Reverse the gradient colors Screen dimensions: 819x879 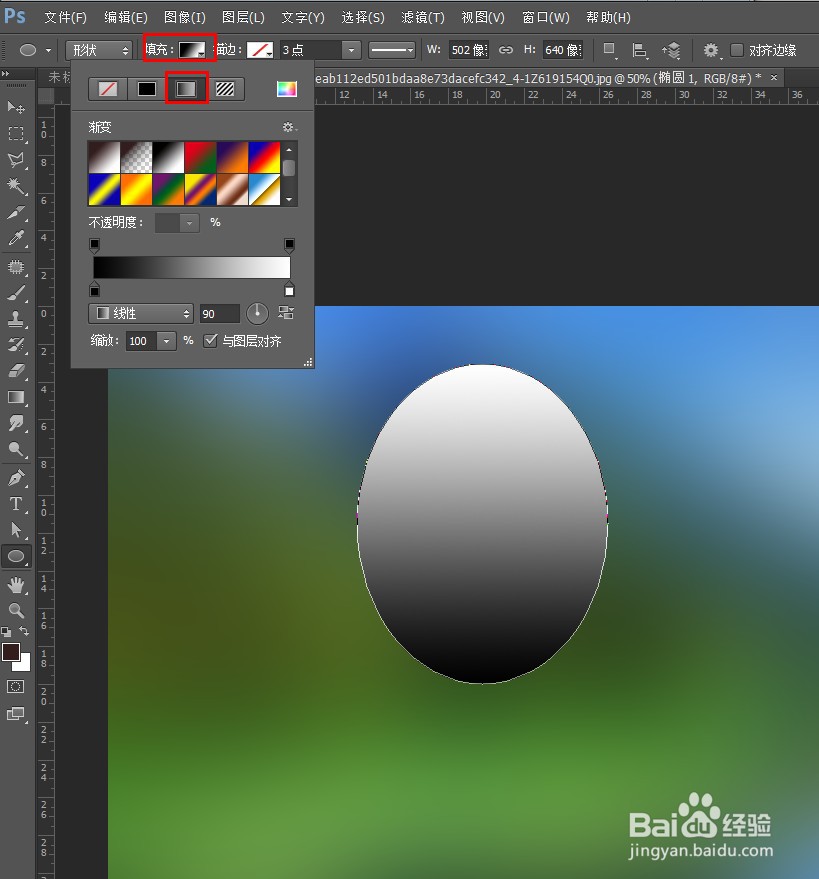pos(286,313)
